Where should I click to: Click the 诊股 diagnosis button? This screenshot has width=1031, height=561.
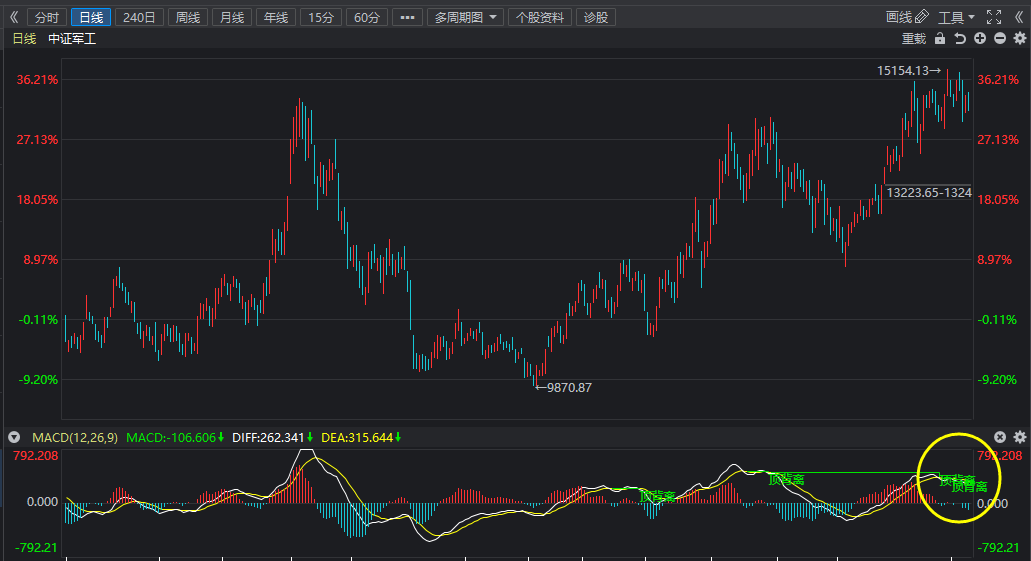(x=596, y=17)
